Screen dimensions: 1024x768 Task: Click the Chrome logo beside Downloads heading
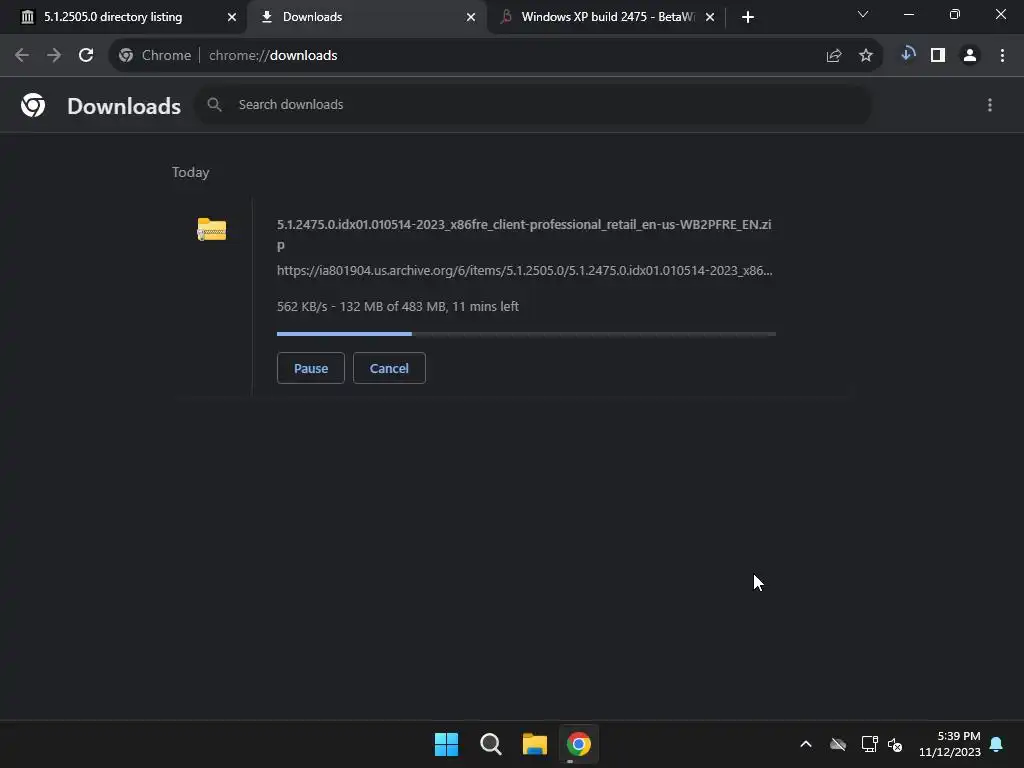point(33,105)
